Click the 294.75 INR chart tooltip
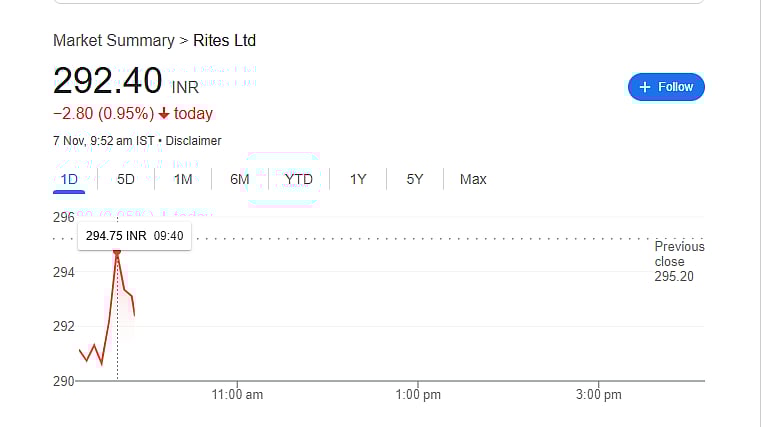Screen dimensions: 762x427 tap(134, 236)
